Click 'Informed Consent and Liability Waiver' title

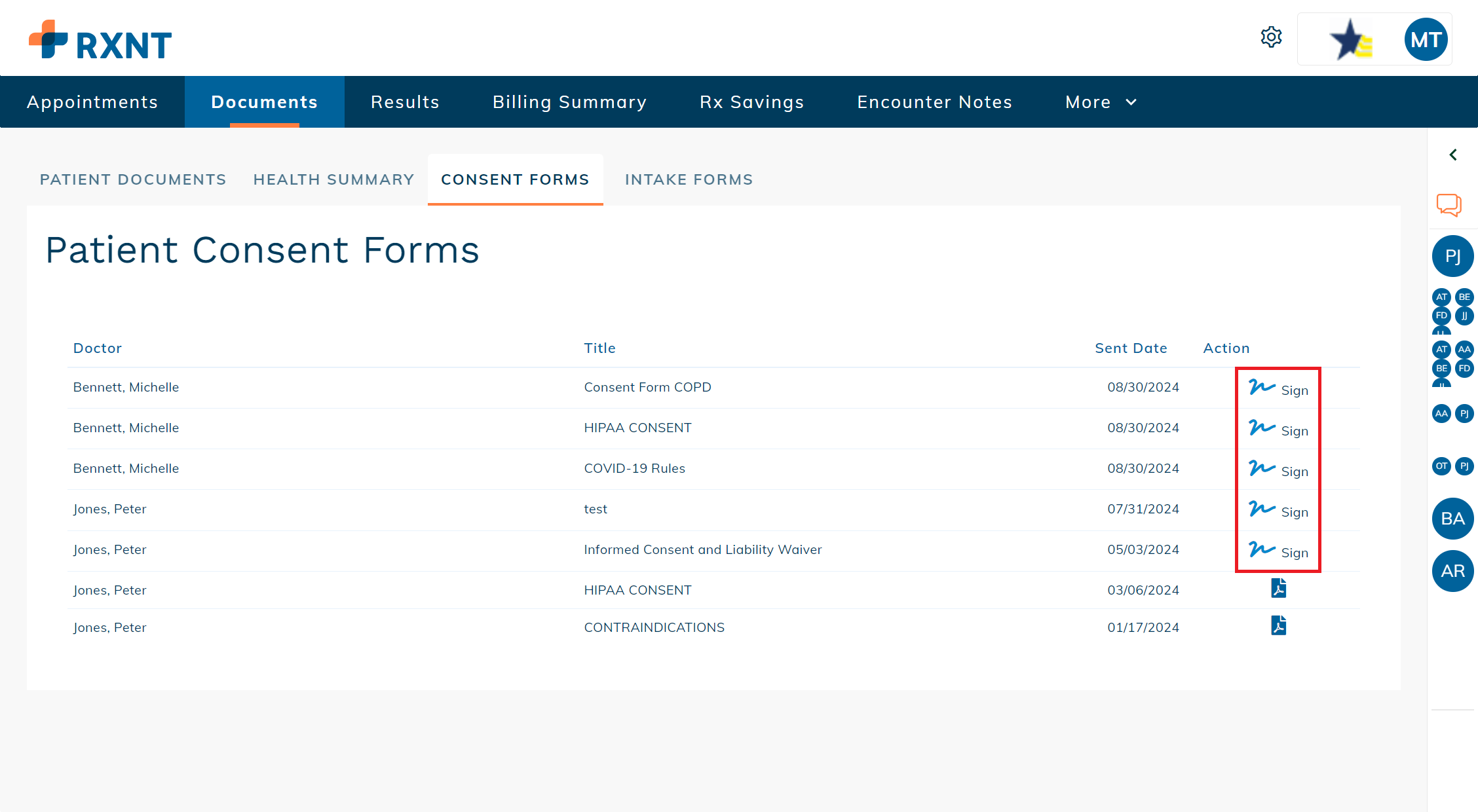tap(702, 549)
